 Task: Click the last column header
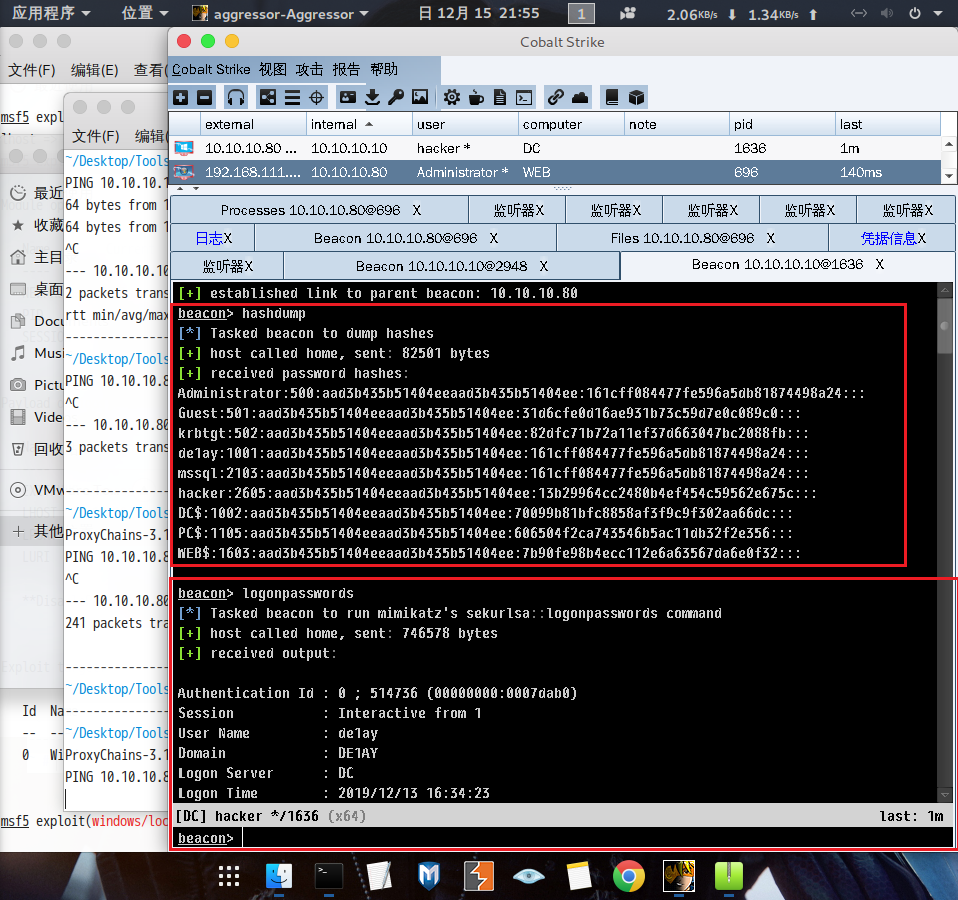pos(888,124)
